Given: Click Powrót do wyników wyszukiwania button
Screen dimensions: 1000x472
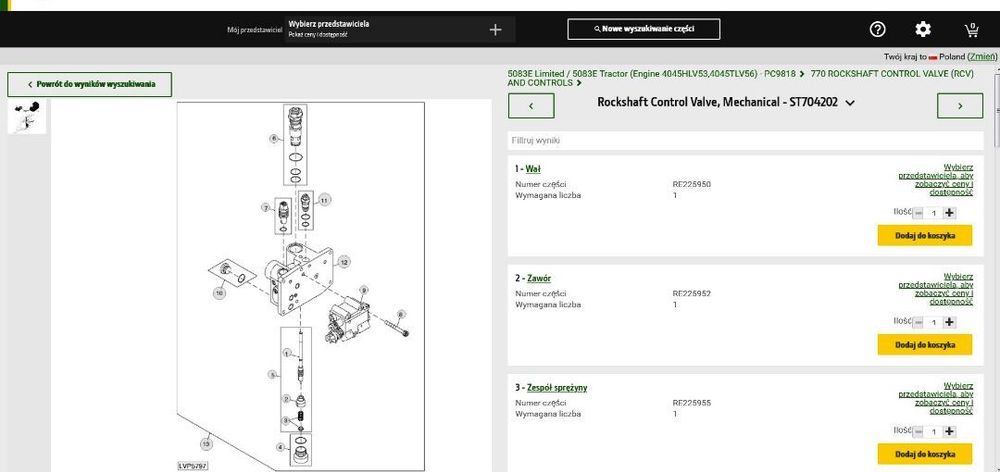Looking at the screenshot, I should (x=90, y=84).
